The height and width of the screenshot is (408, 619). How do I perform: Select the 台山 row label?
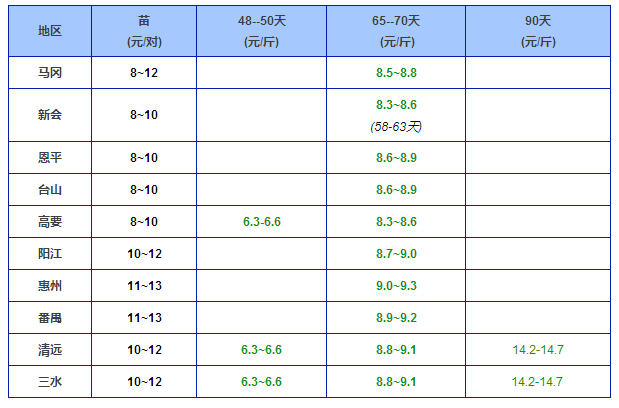(x=50, y=189)
